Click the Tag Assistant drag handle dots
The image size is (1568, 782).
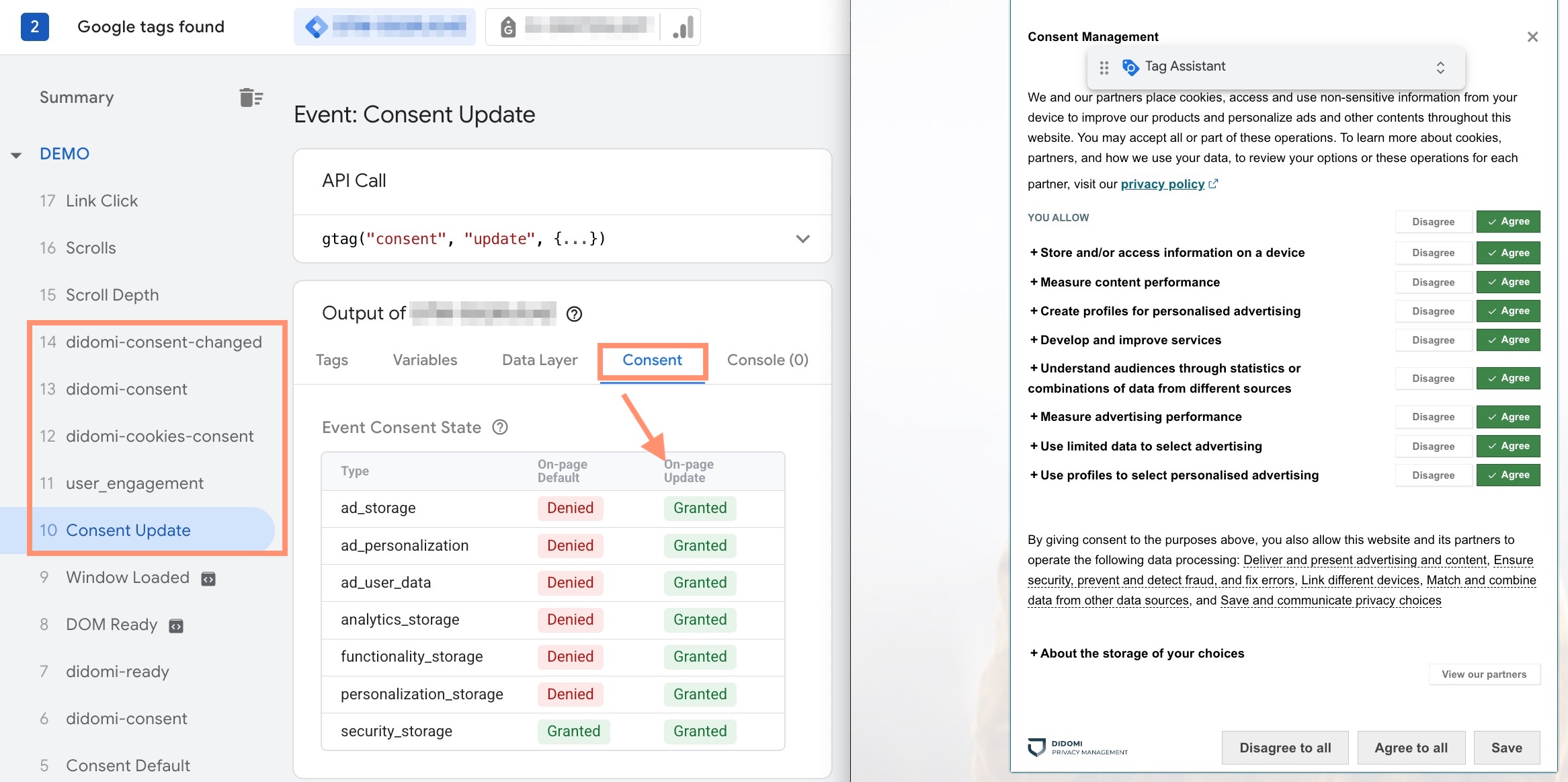(1104, 67)
